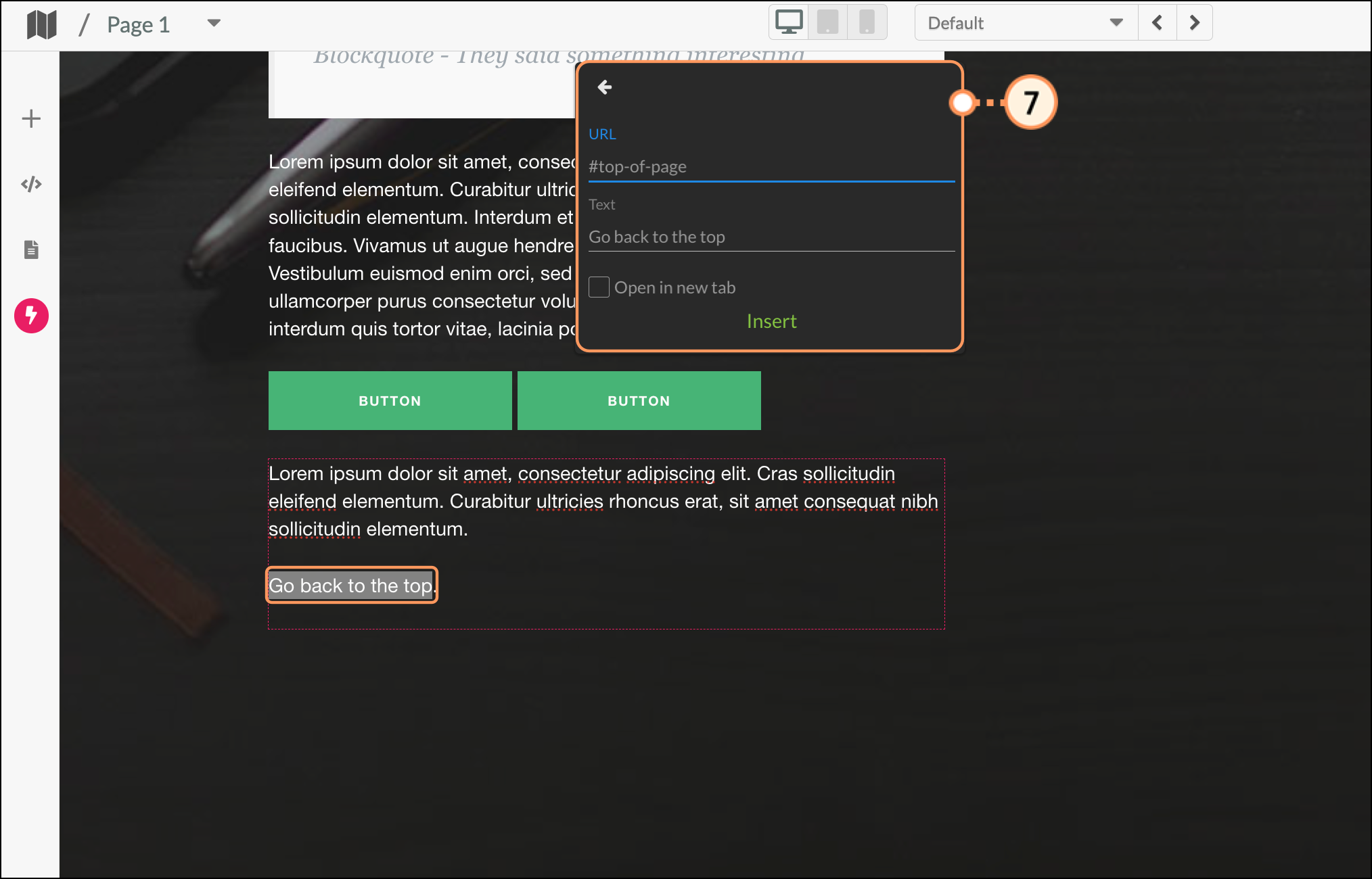Click the document page icon in sidebar

[31, 250]
